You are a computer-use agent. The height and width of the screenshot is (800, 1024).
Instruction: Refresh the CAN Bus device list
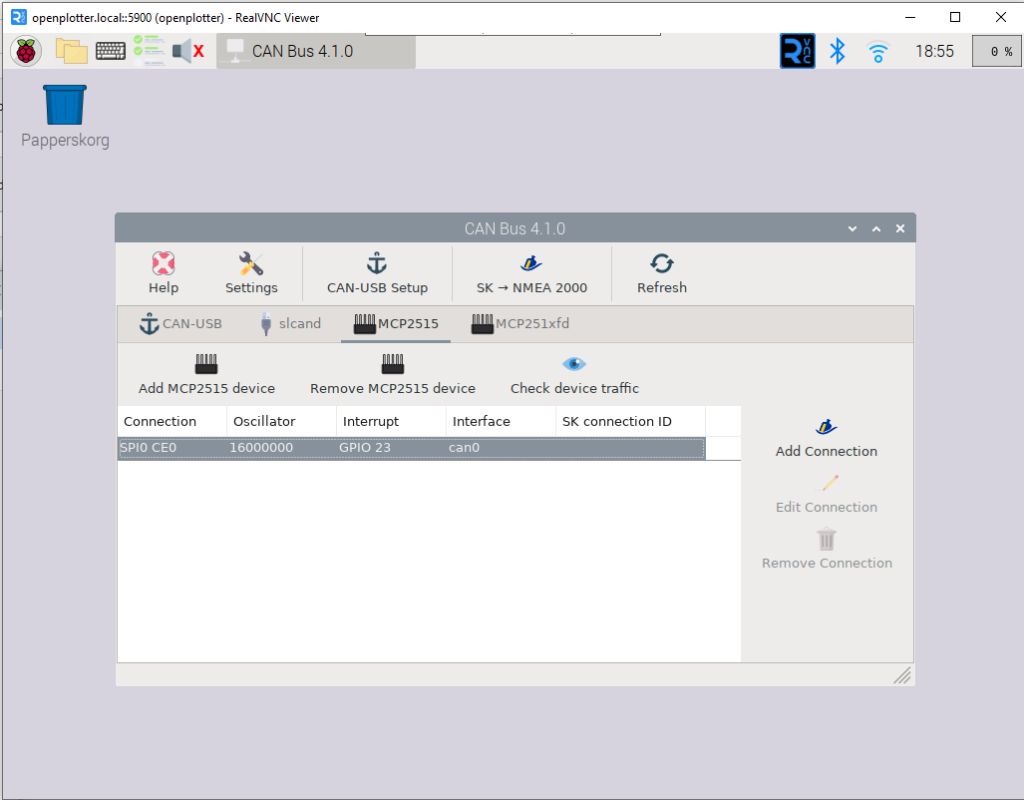[661, 273]
